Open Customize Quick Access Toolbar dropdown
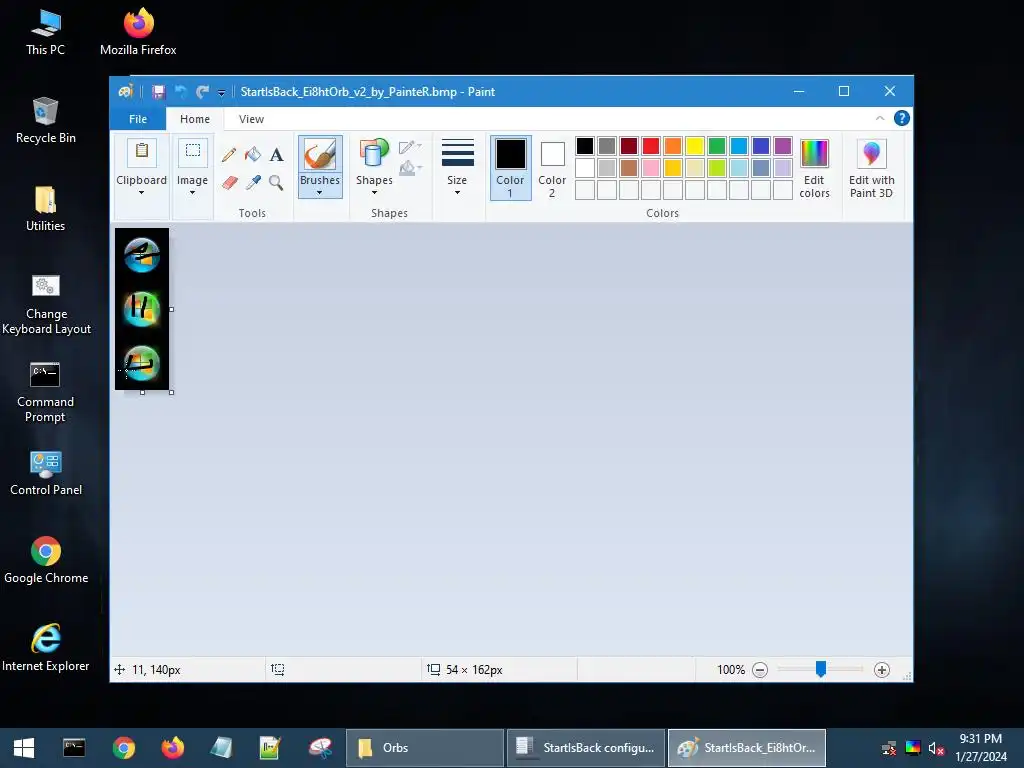 [x=221, y=93]
